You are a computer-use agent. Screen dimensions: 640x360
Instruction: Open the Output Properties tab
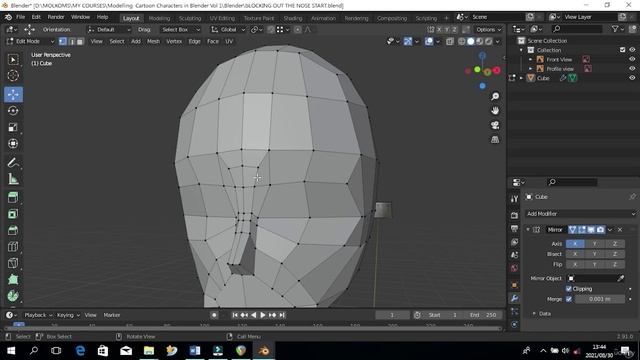514,229
